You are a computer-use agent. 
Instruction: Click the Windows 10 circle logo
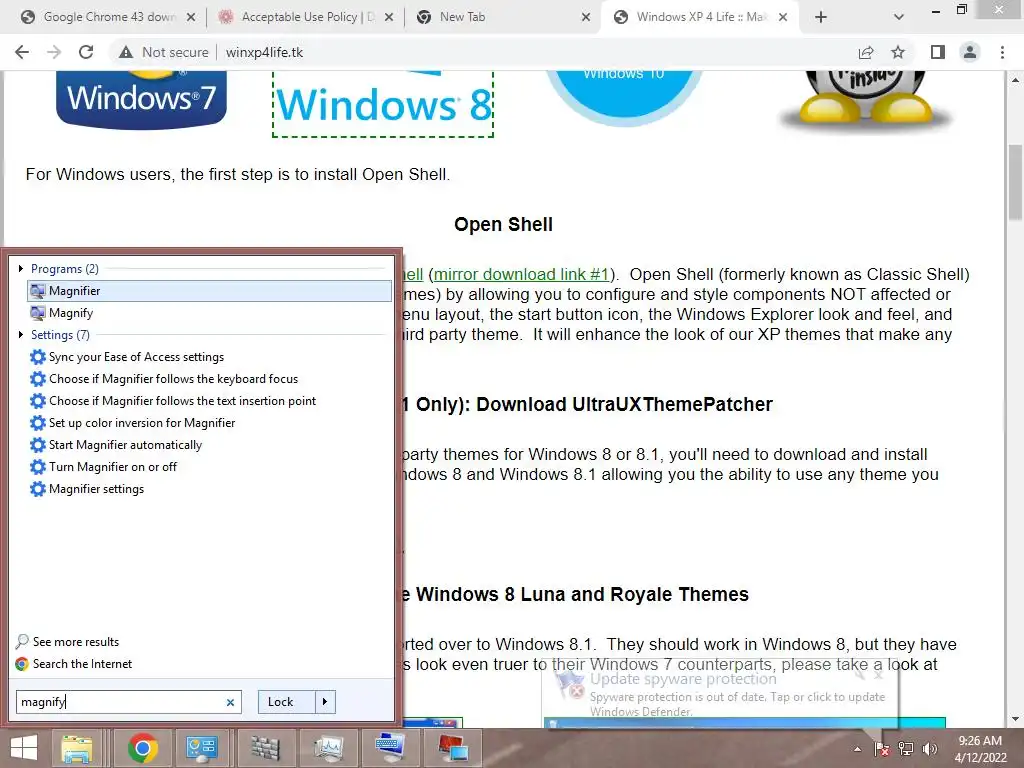pos(624,97)
